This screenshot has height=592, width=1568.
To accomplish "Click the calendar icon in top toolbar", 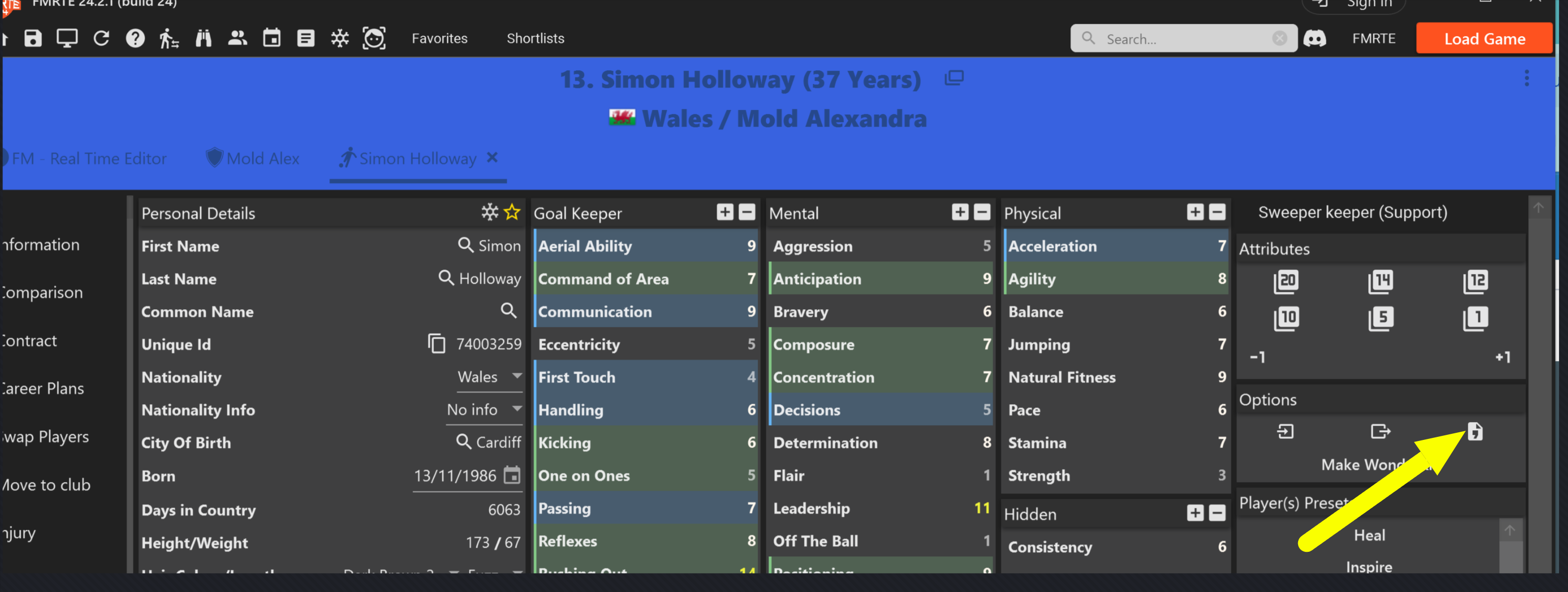I will pyautogui.click(x=271, y=38).
